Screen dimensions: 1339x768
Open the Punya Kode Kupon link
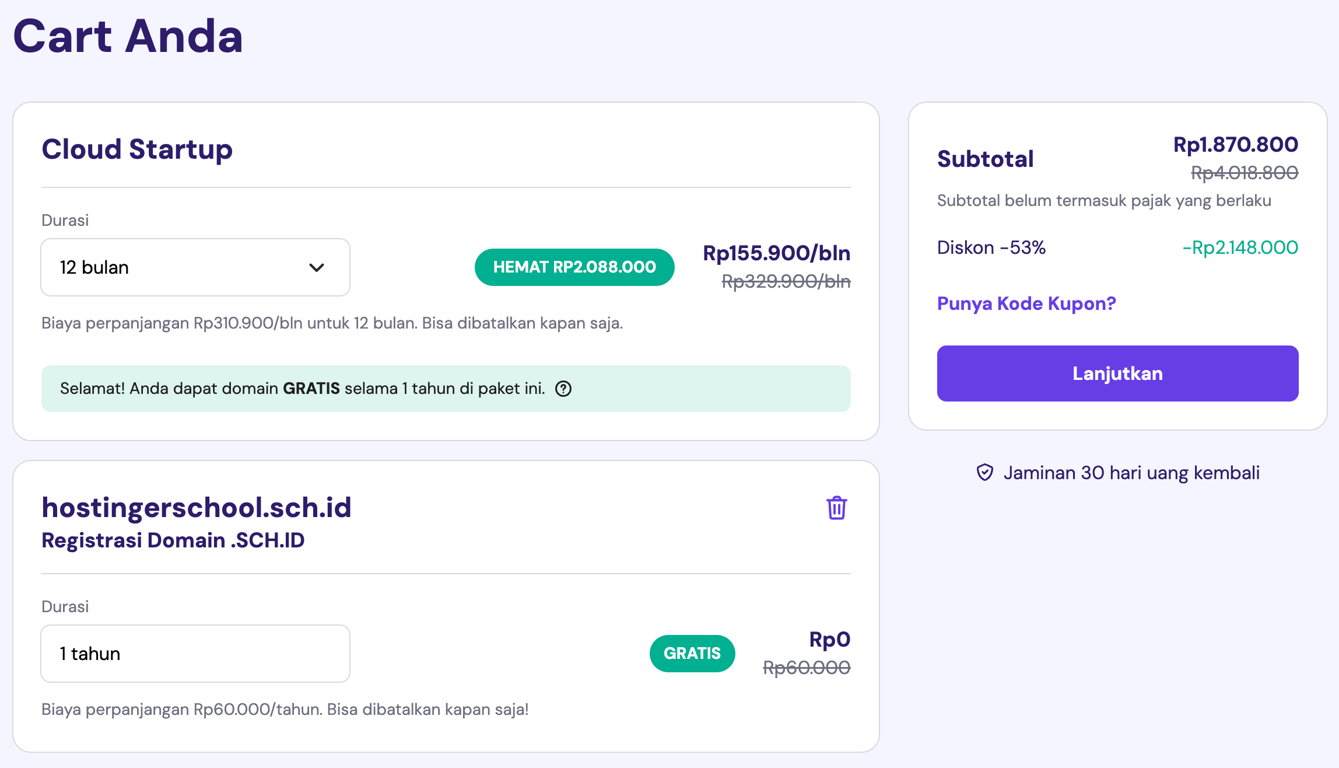pyautogui.click(x=1026, y=303)
